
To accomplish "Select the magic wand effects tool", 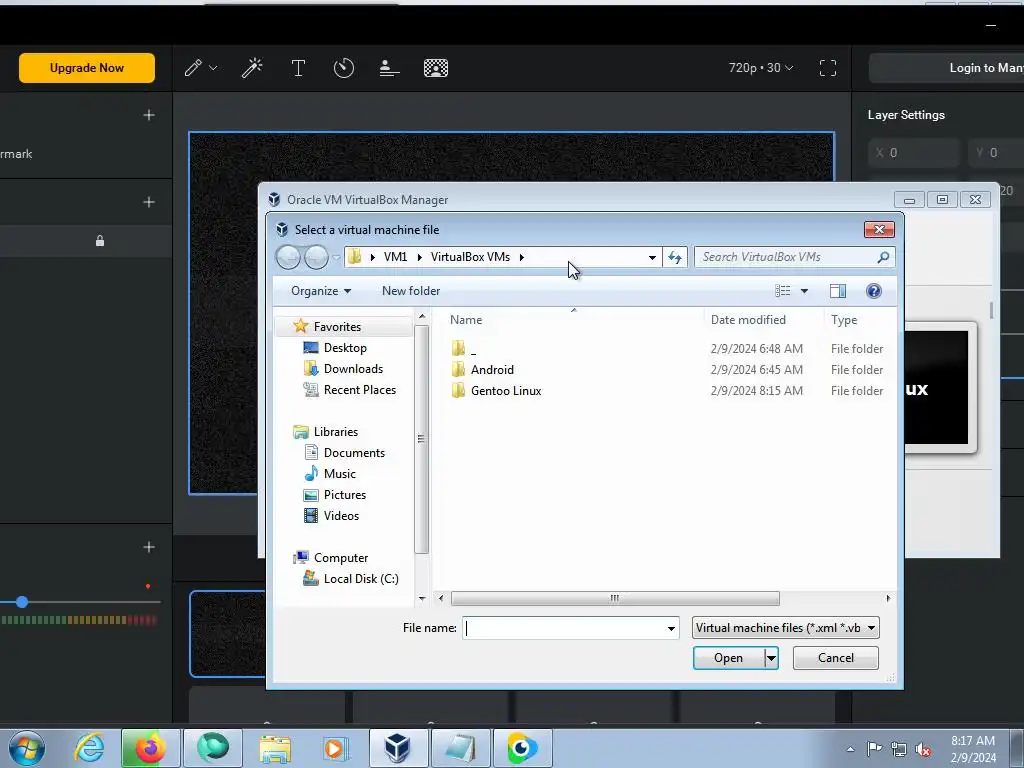I will [x=252, y=68].
